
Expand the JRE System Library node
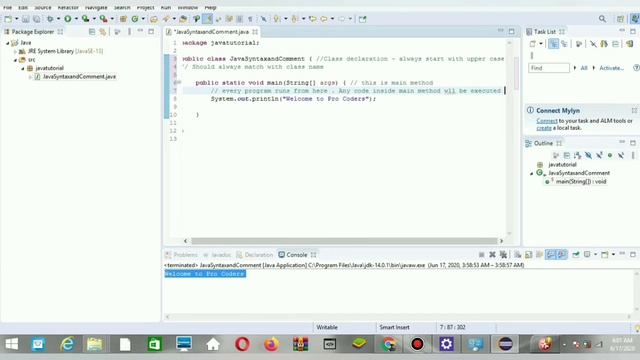pyautogui.click(x=15, y=51)
